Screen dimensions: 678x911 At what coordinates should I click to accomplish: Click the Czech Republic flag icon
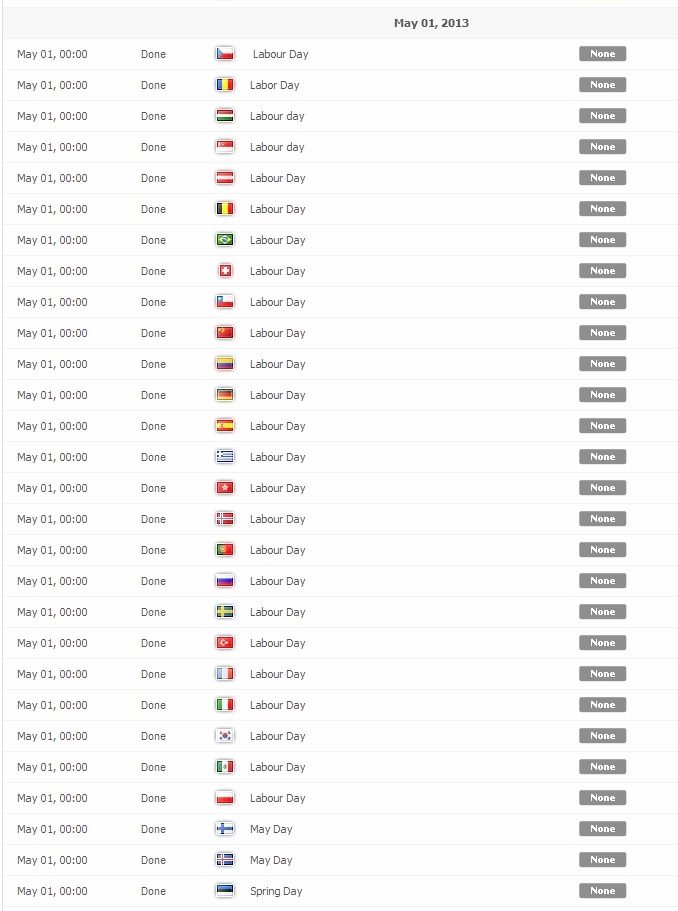[x=225, y=54]
